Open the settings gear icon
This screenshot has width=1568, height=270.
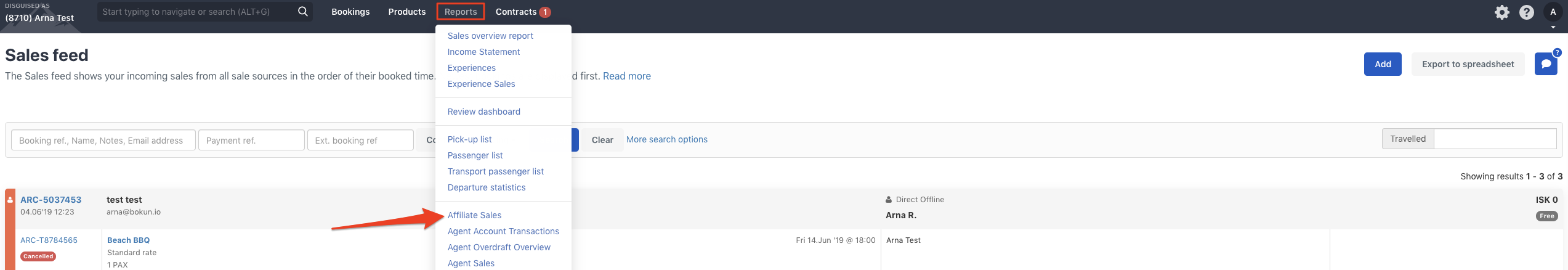[1502, 12]
